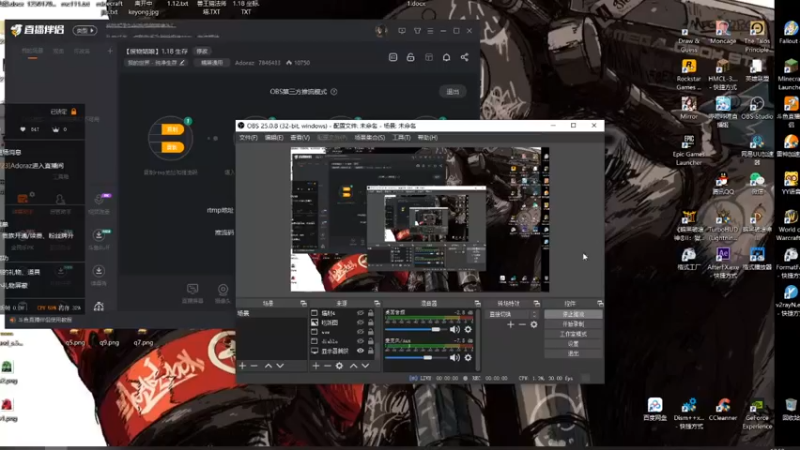Open 工具(T) menu in OBS
Image resolution: width=800 pixels, height=450 pixels.
(x=401, y=138)
